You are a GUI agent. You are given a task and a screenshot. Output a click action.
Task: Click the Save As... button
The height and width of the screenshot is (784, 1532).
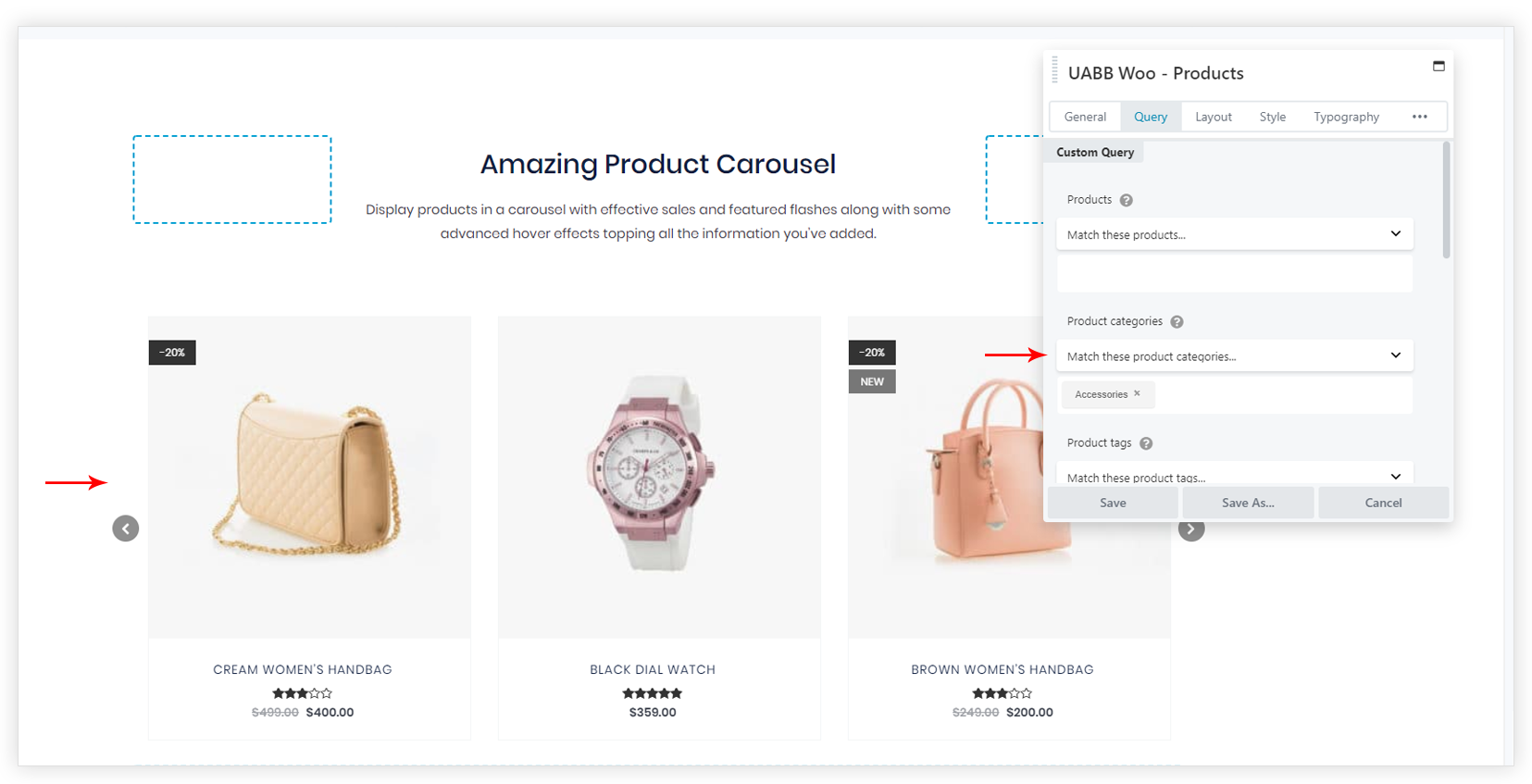coord(1248,503)
